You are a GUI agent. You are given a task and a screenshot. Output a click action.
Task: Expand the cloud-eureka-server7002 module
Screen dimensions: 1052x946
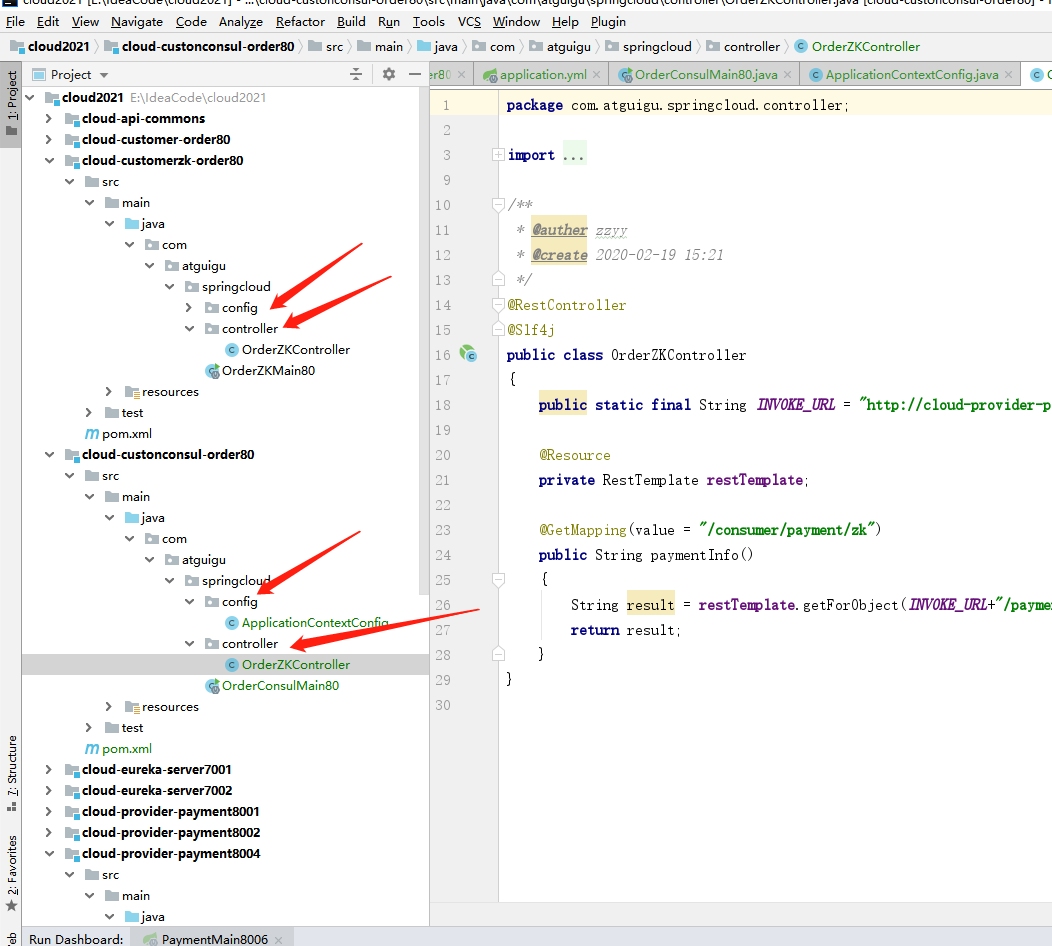click(48, 790)
